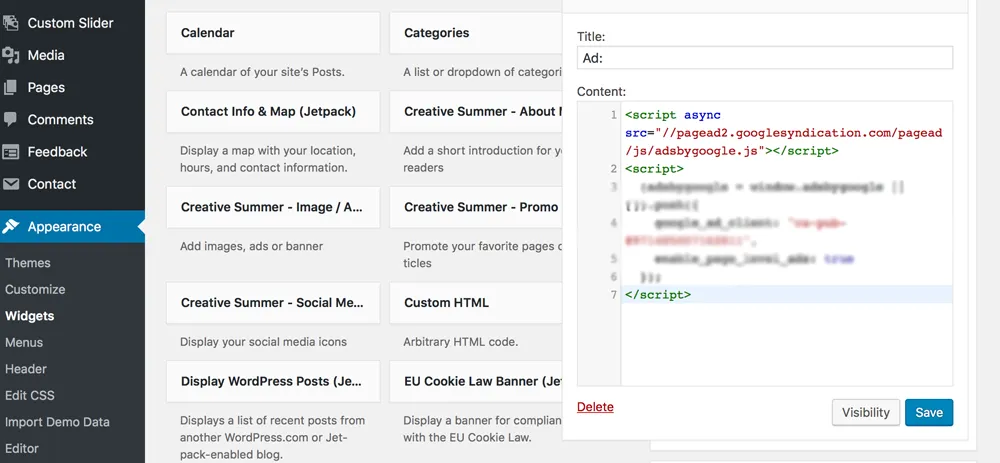Click the line 2 <script> tag

point(654,169)
